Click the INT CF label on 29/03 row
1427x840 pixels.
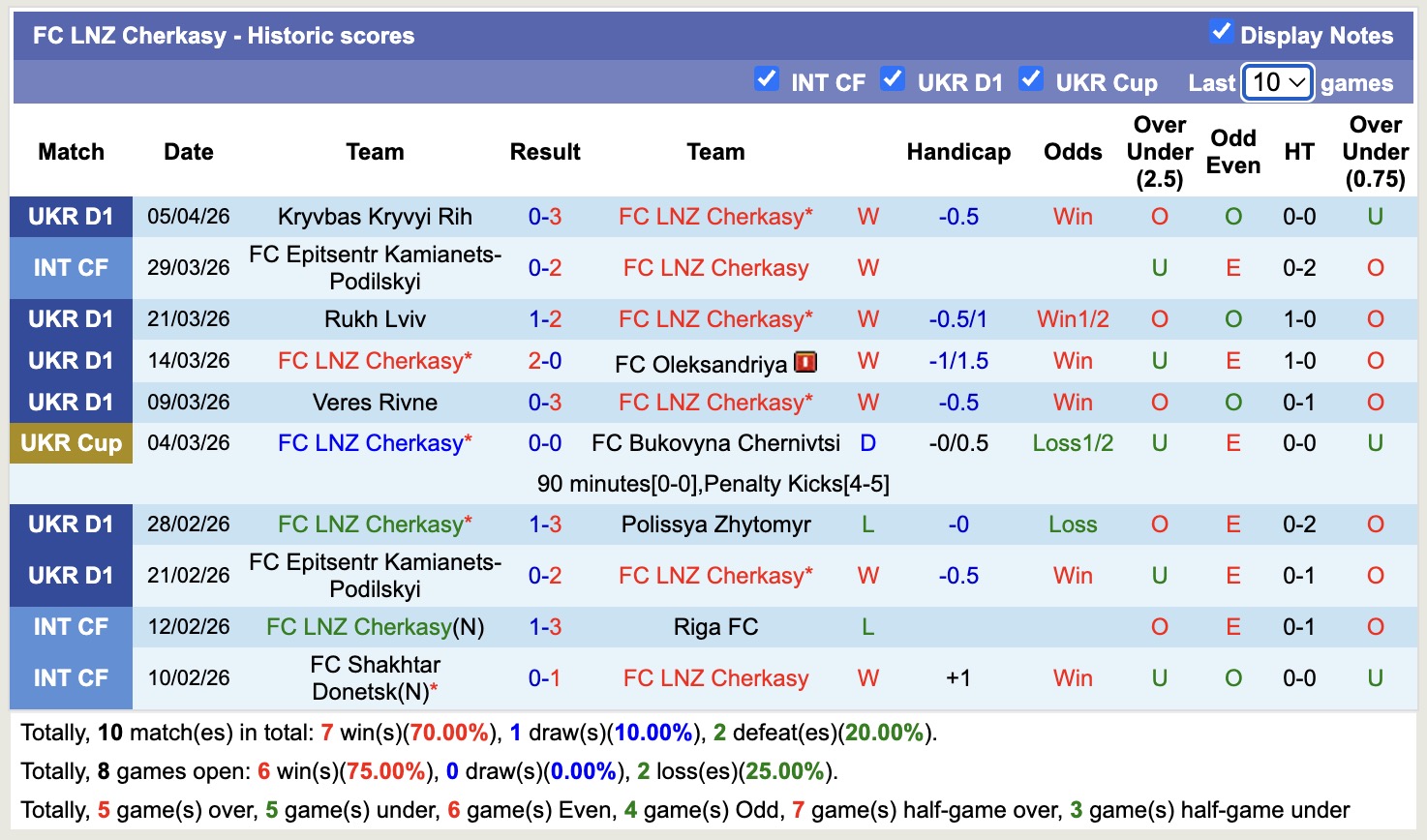71,267
